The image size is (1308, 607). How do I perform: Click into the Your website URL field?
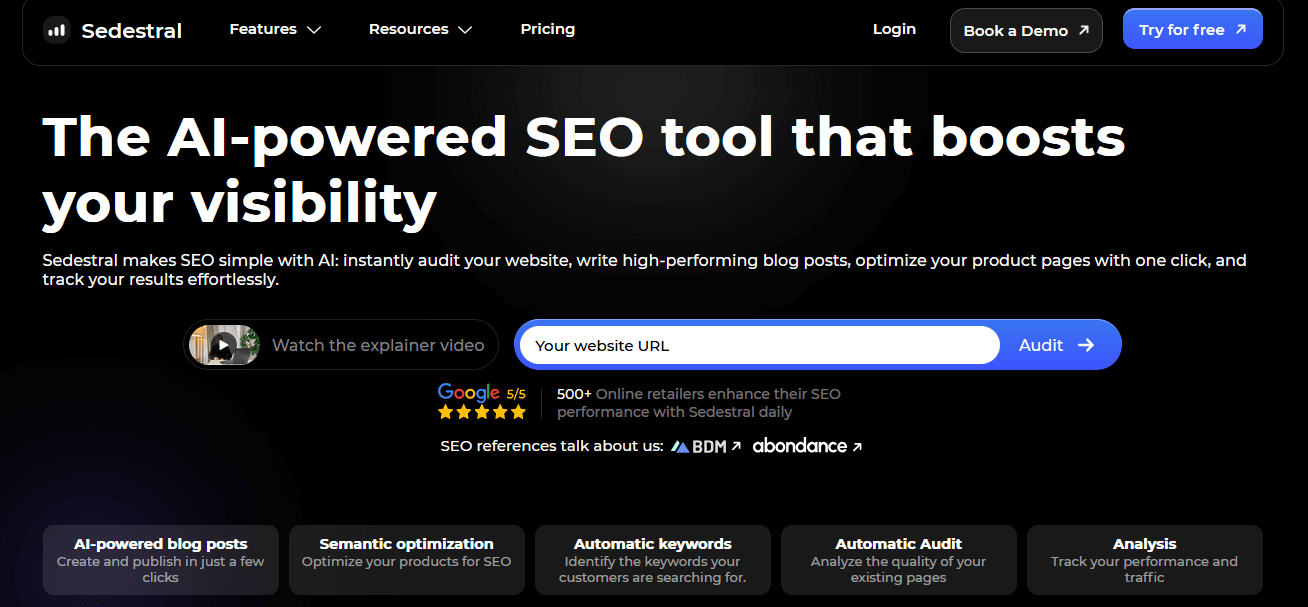[x=758, y=345]
